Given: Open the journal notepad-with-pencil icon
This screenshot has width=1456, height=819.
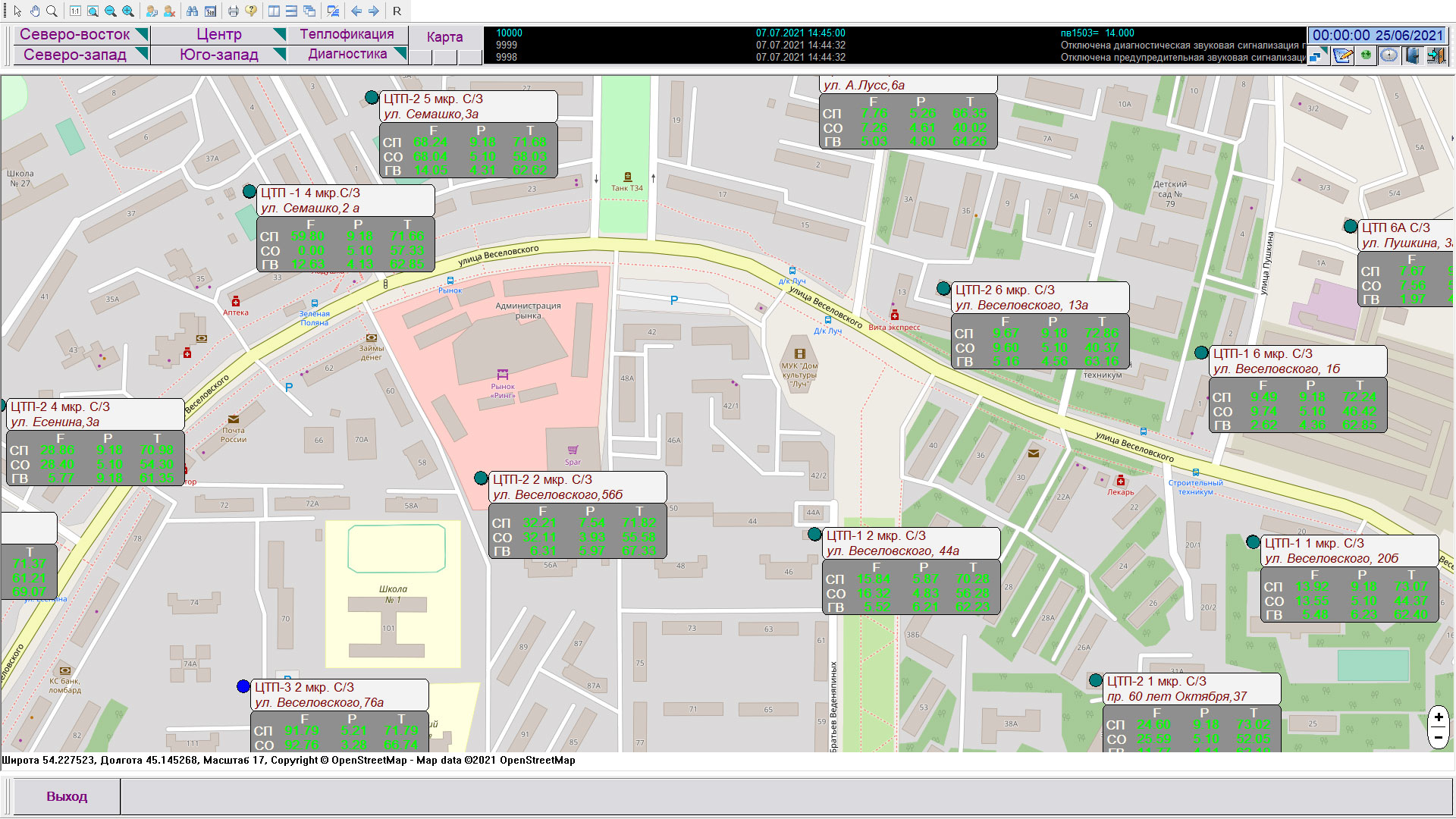Looking at the screenshot, I should coord(1342,55).
